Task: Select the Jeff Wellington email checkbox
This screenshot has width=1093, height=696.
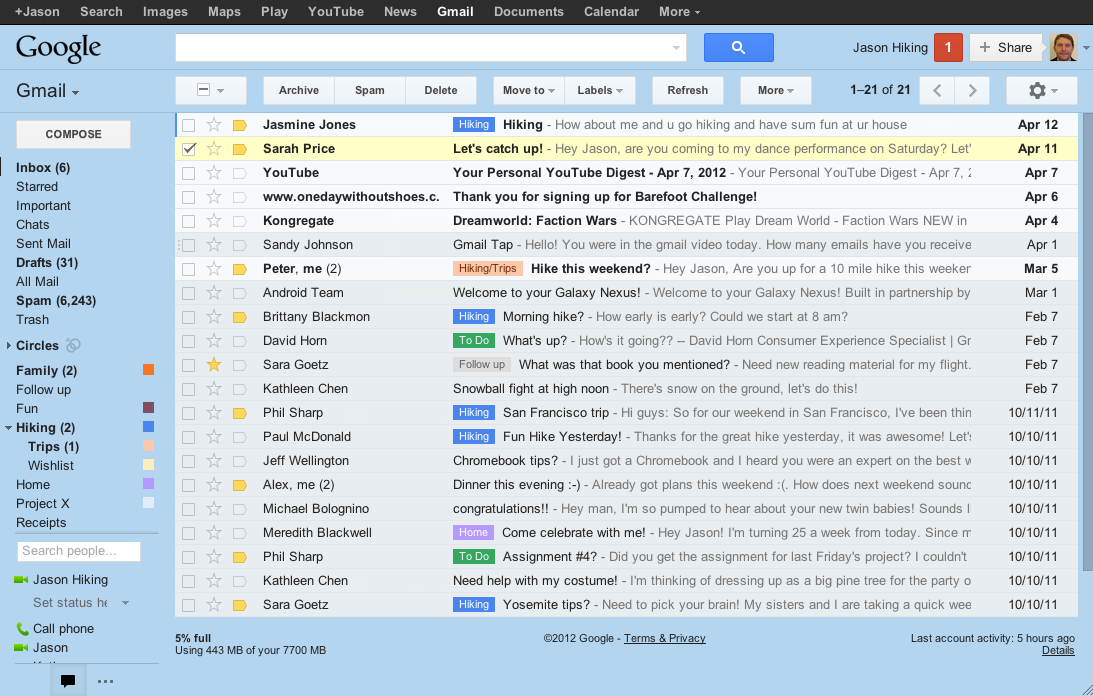Action: (x=188, y=461)
